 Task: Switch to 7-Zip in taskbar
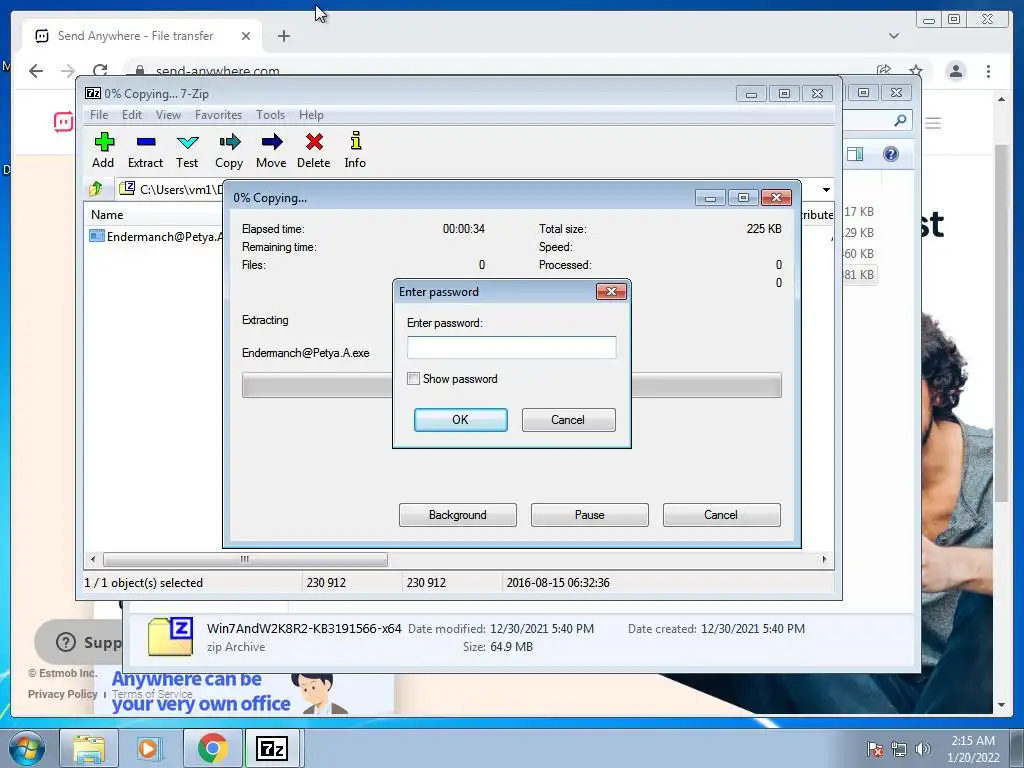(x=272, y=748)
